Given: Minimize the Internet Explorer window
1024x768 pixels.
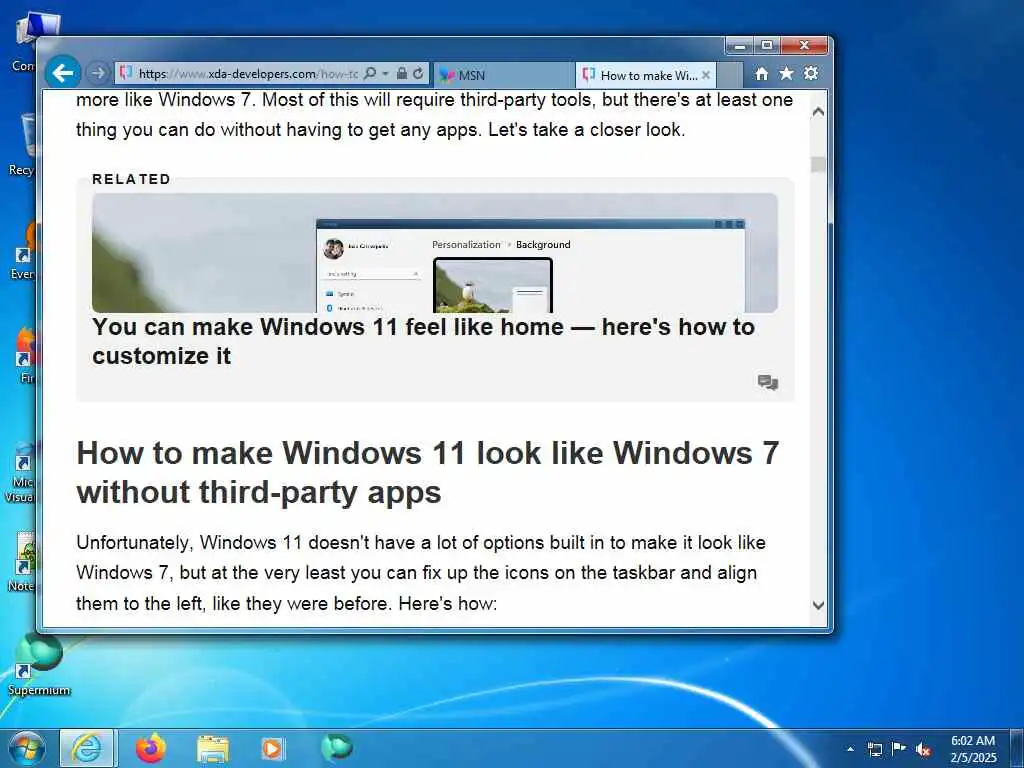Looking at the screenshot, I should point(739,46).
